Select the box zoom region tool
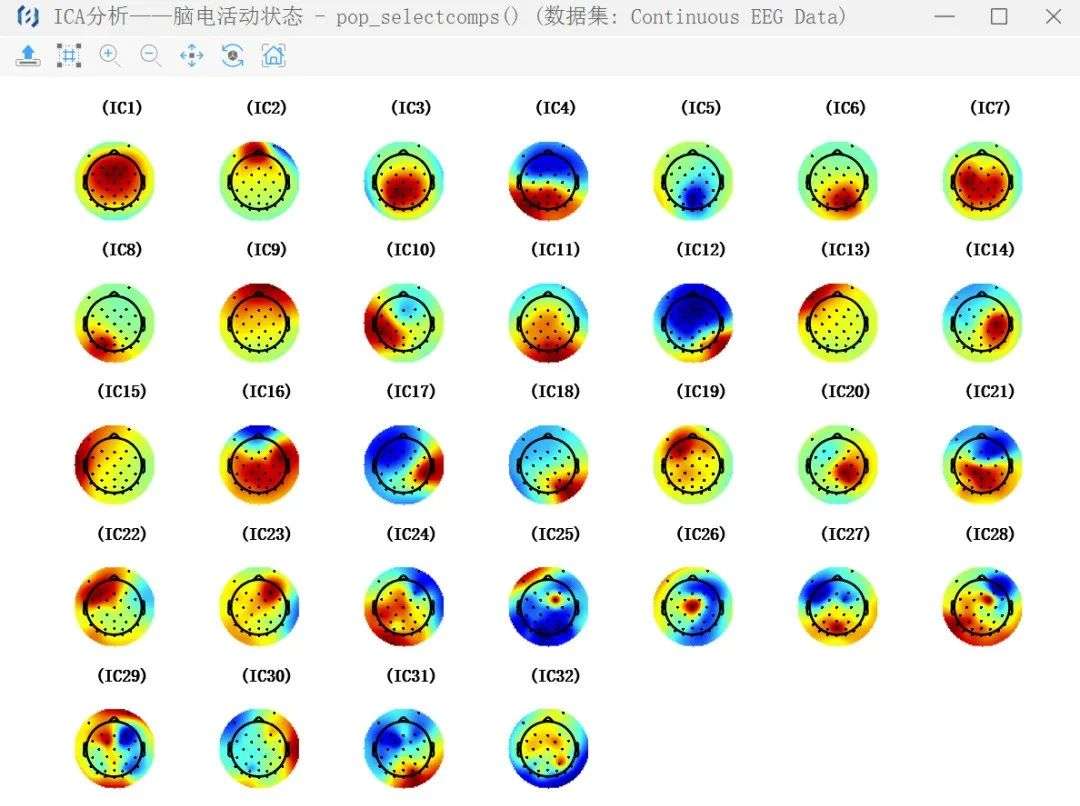Image resolution: width=1080 pixels, height=806 pixels. (x=69, y=56)
